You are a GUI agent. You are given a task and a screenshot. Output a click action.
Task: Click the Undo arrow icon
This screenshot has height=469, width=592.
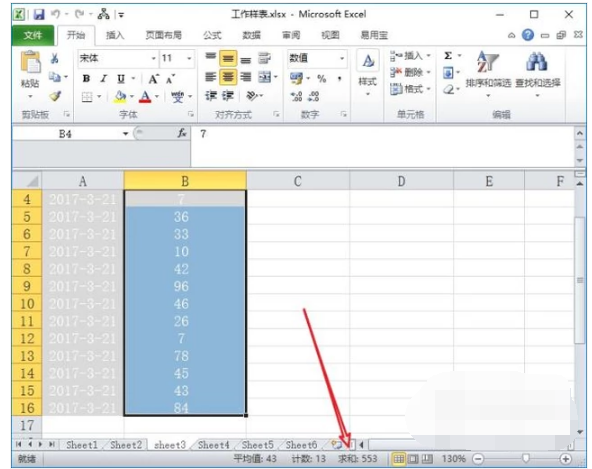(56, 14)
